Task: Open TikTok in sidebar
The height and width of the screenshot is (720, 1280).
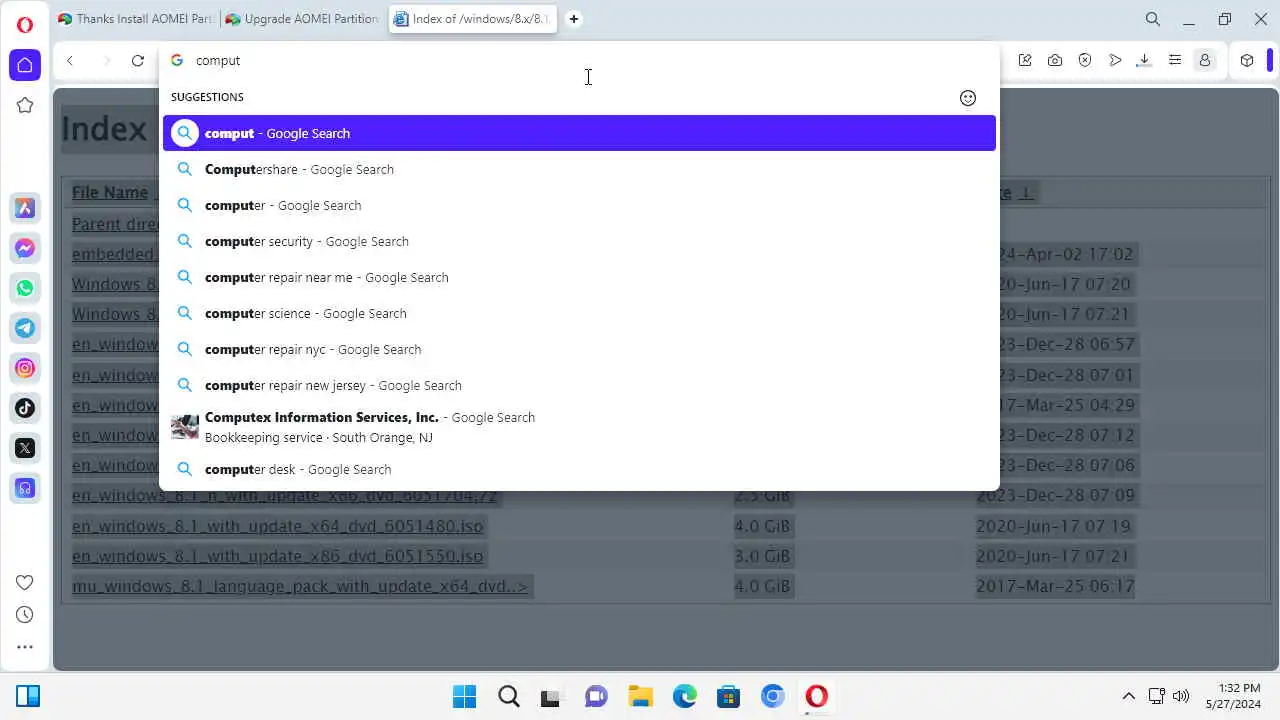Action: (25, 408)
